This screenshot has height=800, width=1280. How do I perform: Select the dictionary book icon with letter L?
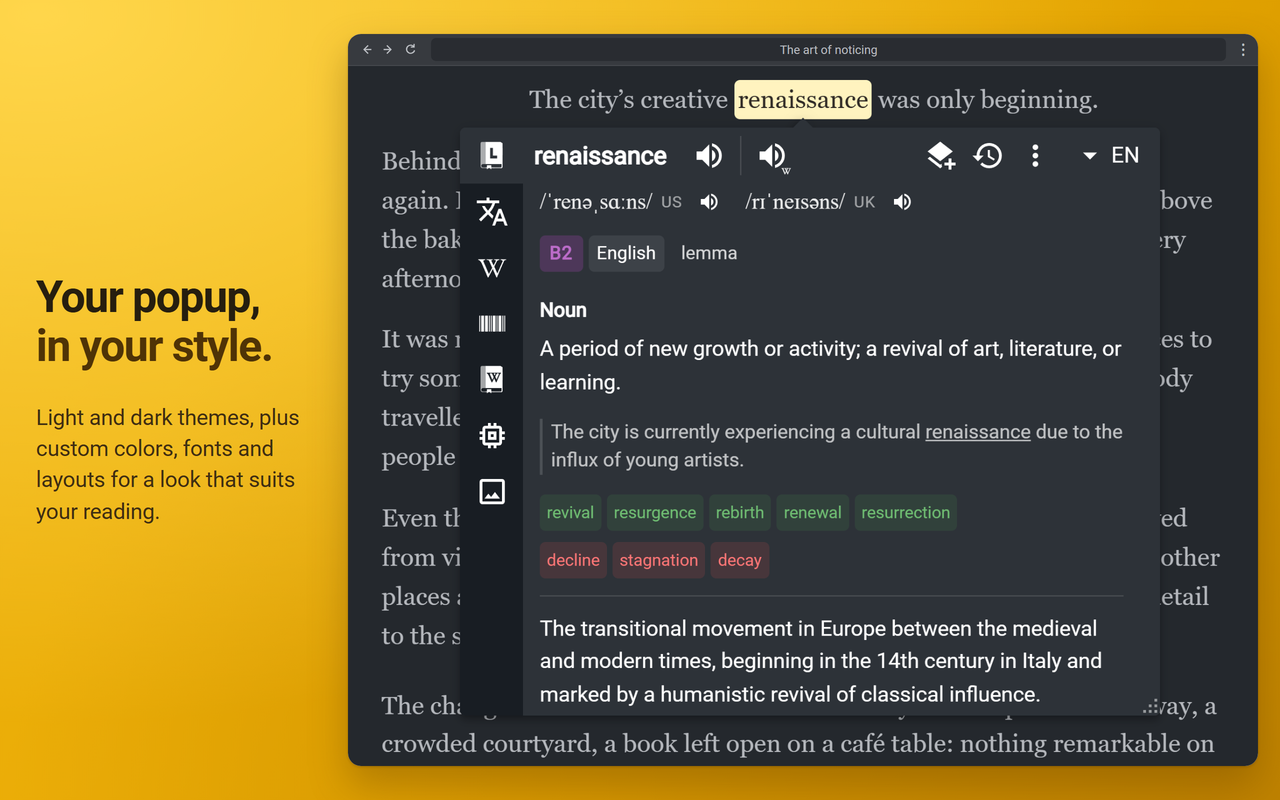coord(492,156)
